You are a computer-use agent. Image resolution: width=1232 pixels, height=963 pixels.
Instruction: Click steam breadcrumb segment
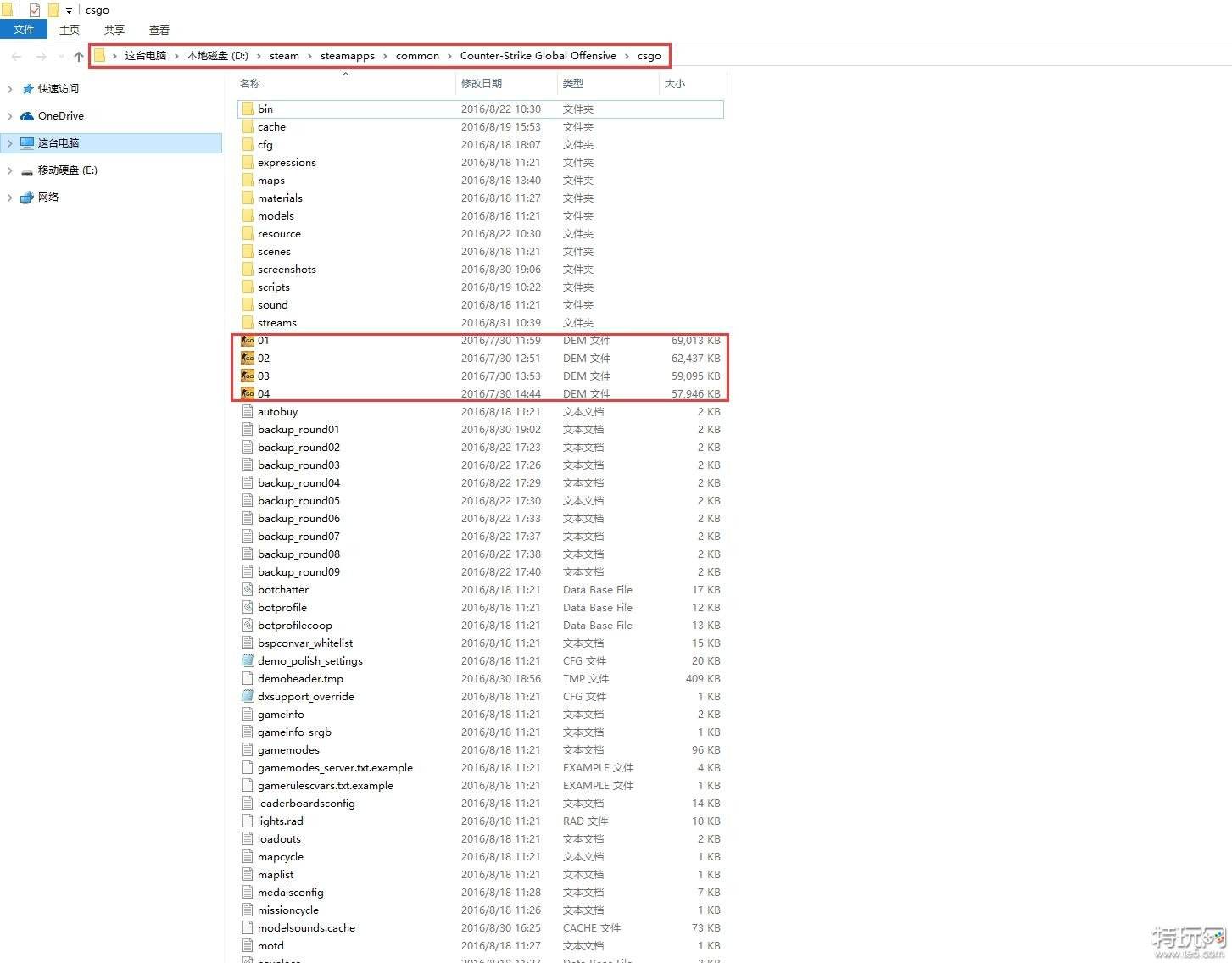click(x=284, y=56)
